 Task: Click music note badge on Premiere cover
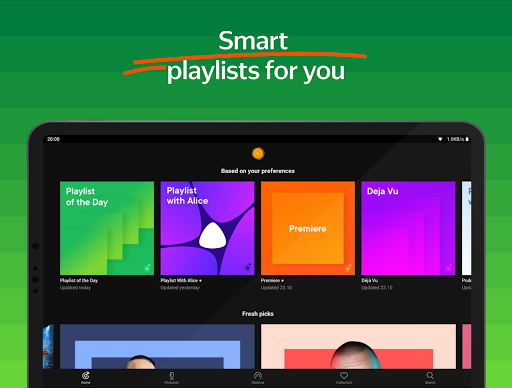(x=348, y=268)
